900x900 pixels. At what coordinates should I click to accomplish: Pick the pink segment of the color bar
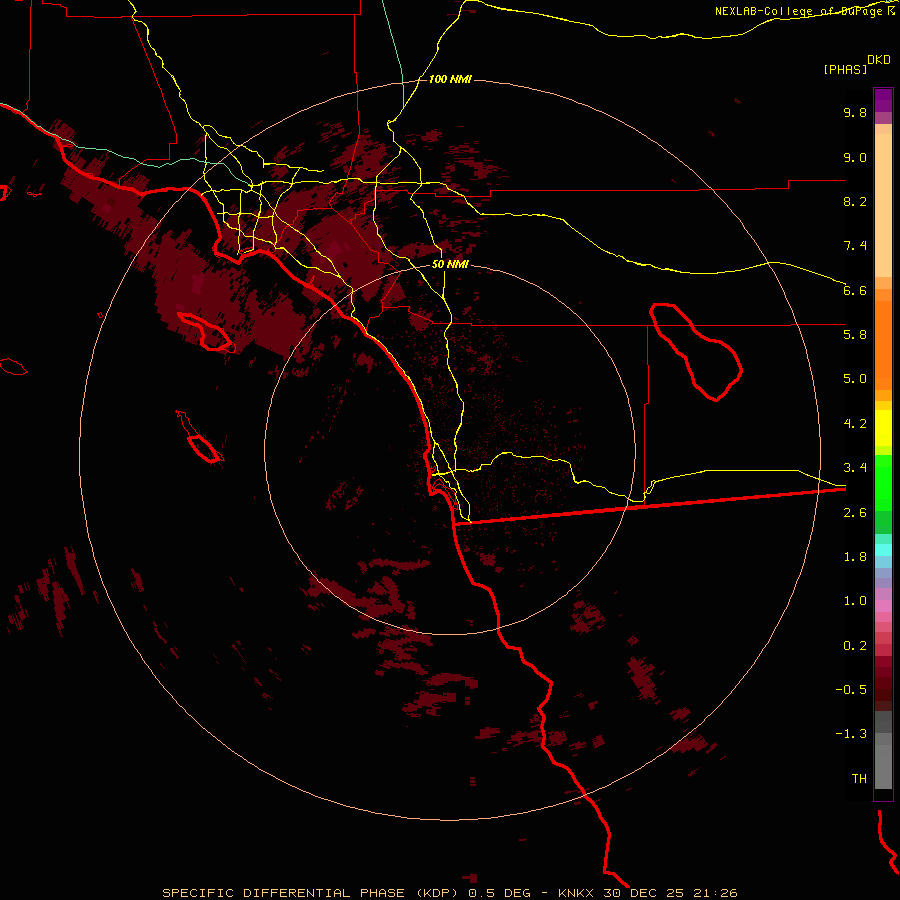coord(883,606)
